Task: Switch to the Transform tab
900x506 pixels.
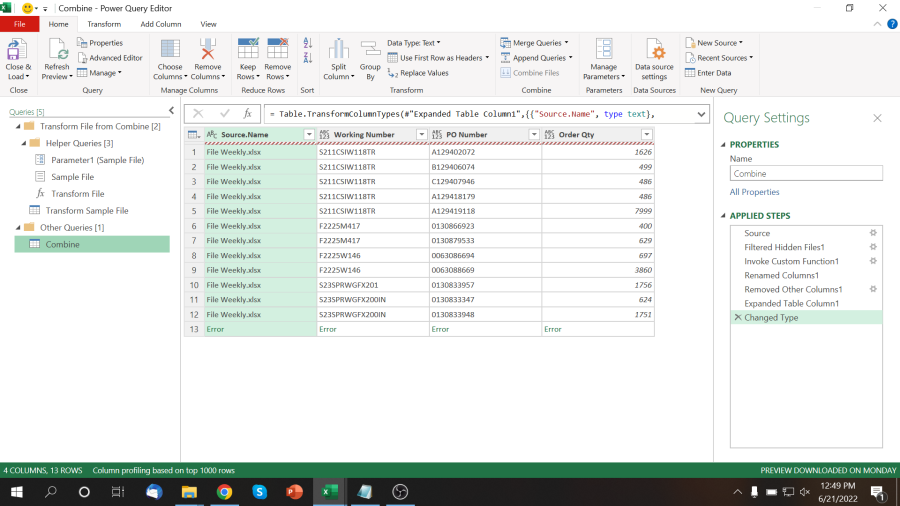Action: coord(104,24)
